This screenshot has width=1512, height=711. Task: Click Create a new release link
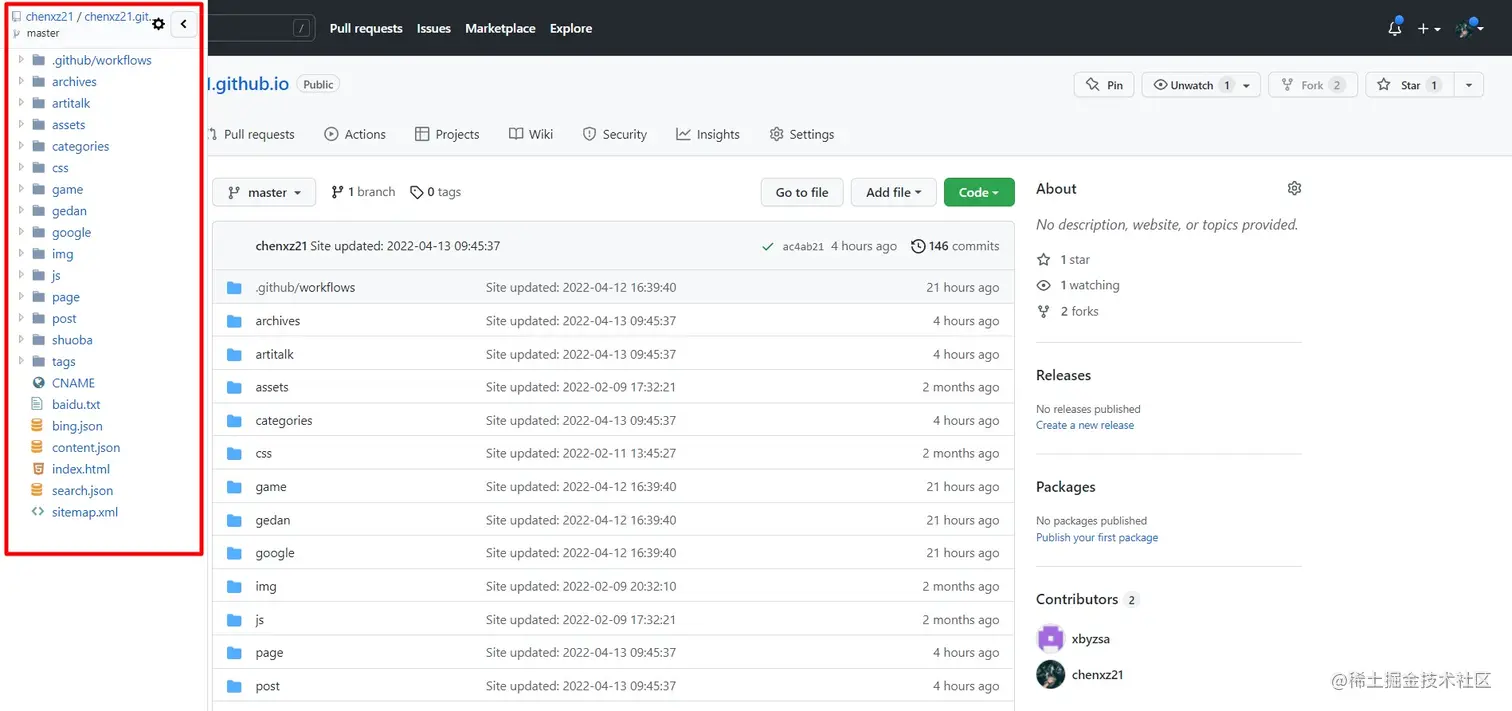pos(1085,425)
